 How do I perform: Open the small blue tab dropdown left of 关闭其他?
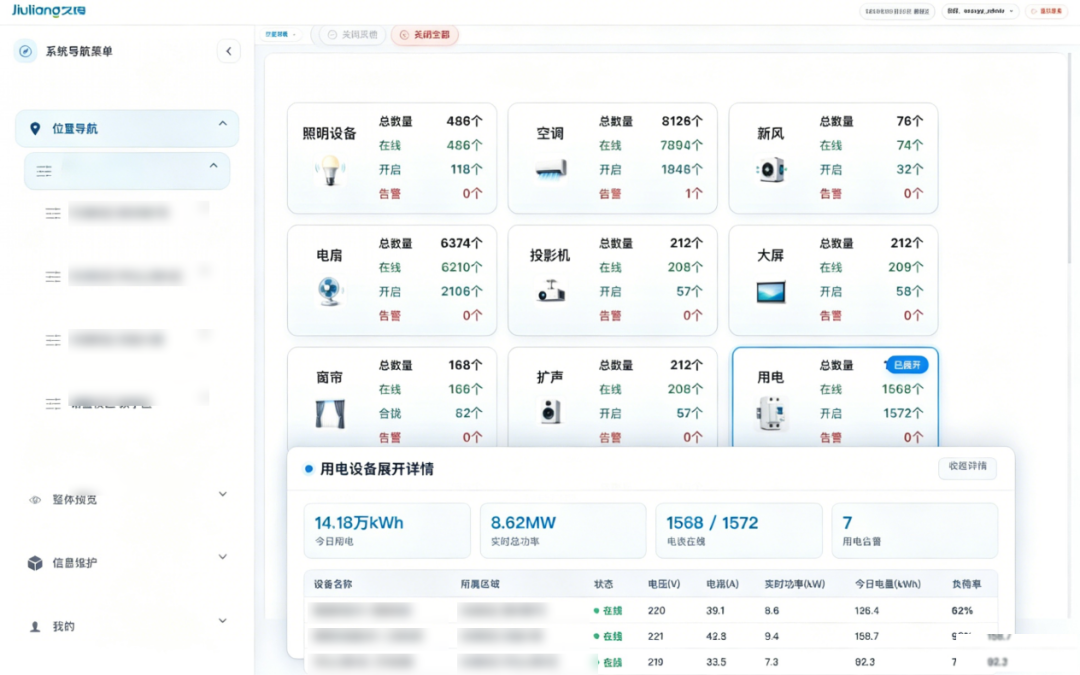pyautogui.click(x=280, y=34)
